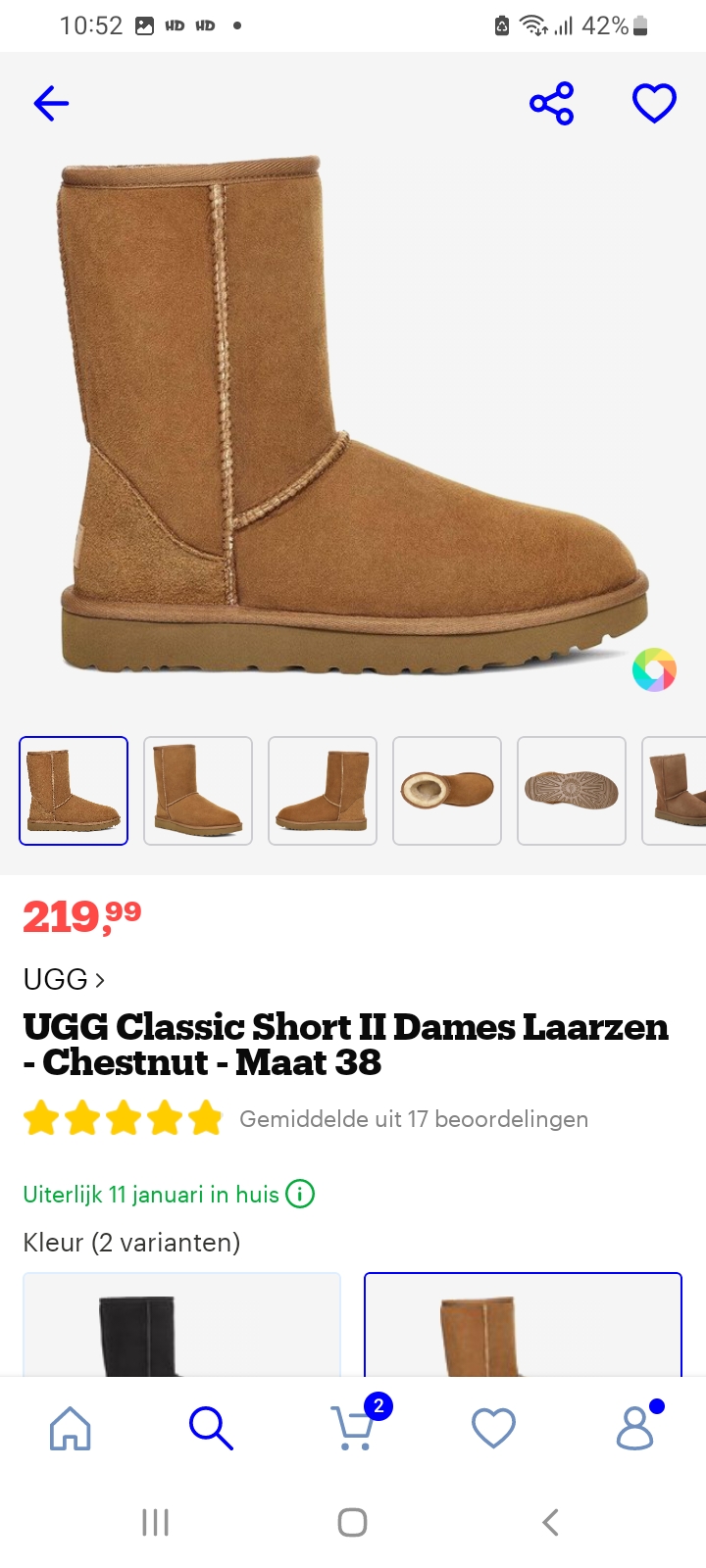Open the account profile tab
The height and width of the screenshot is (1568, 706).
[x=637, y=1426]
